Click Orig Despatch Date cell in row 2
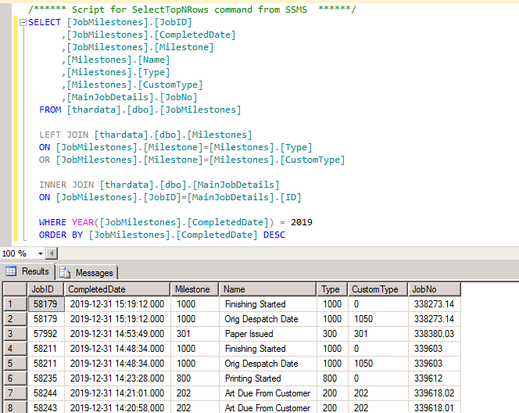The width and height of the screenshot is (519, 413). coord(268,319)
